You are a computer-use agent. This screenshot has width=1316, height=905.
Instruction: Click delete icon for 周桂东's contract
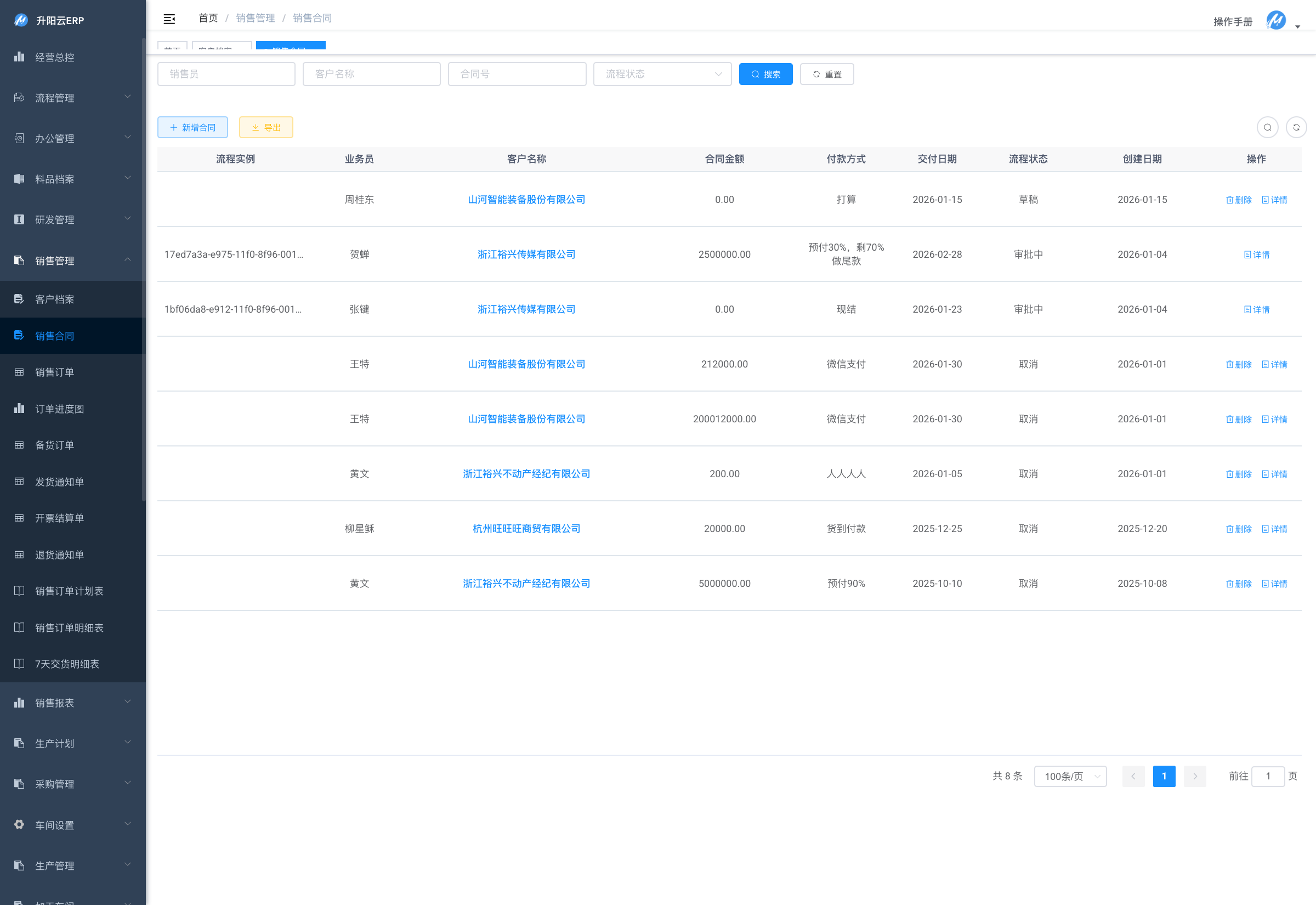pos(1238,200)
